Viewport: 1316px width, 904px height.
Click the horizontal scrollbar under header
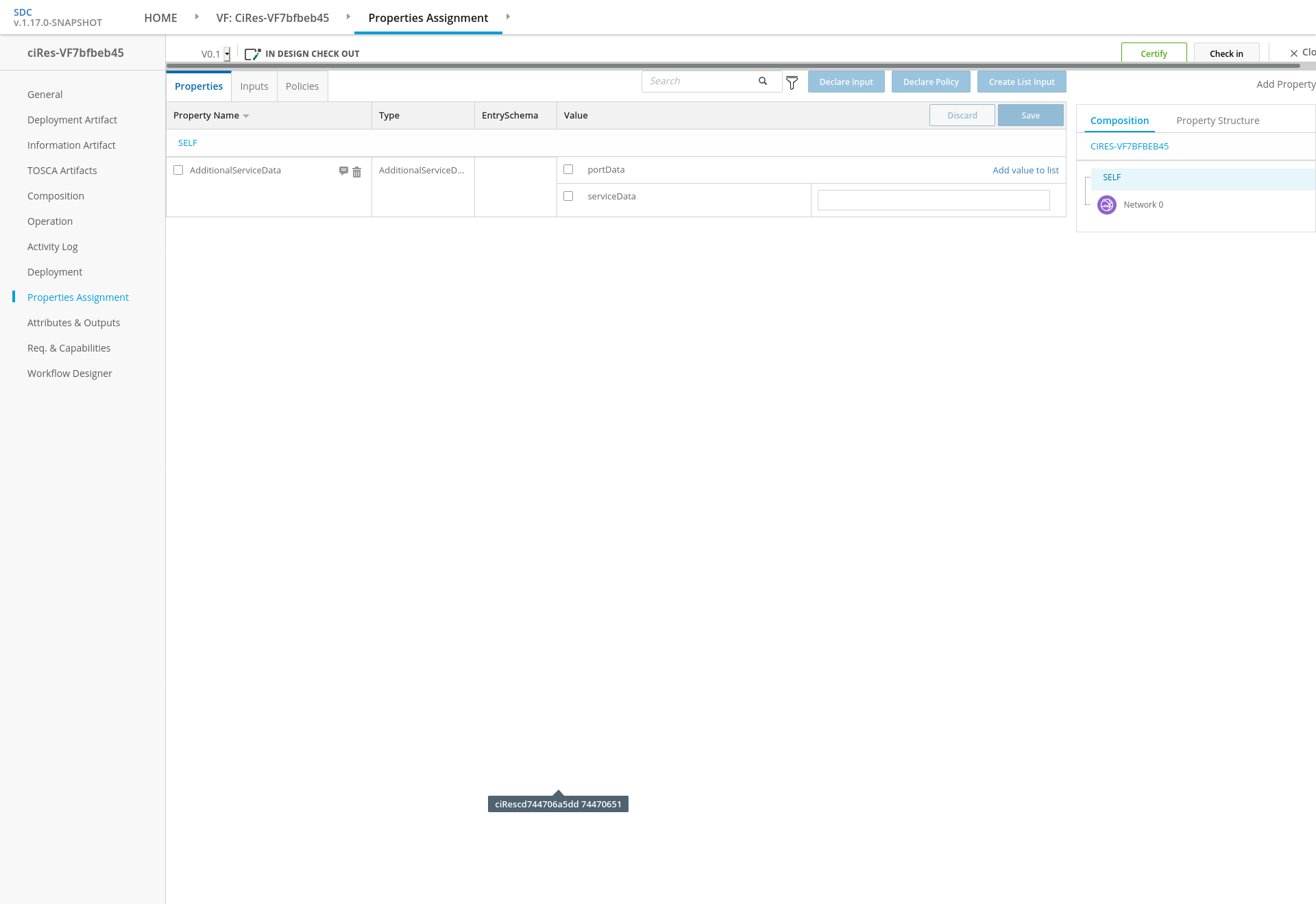[x=733, y=66]
